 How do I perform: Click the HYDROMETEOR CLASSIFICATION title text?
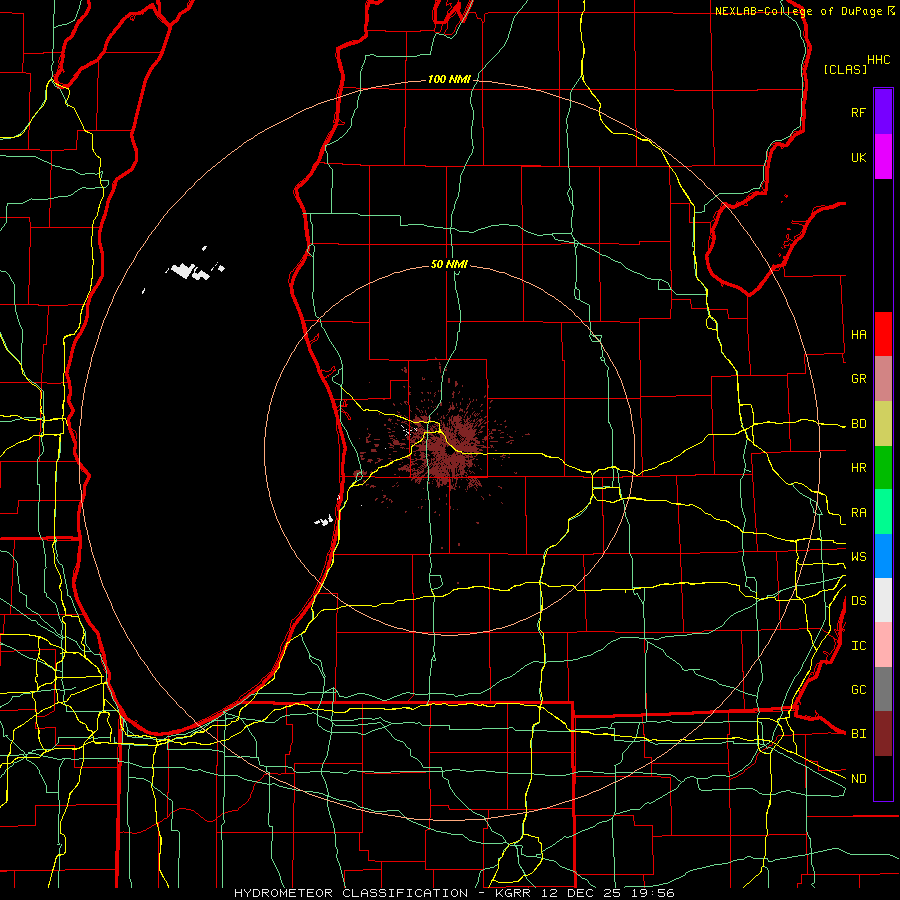pyautogui.click(x=351, y=893)
